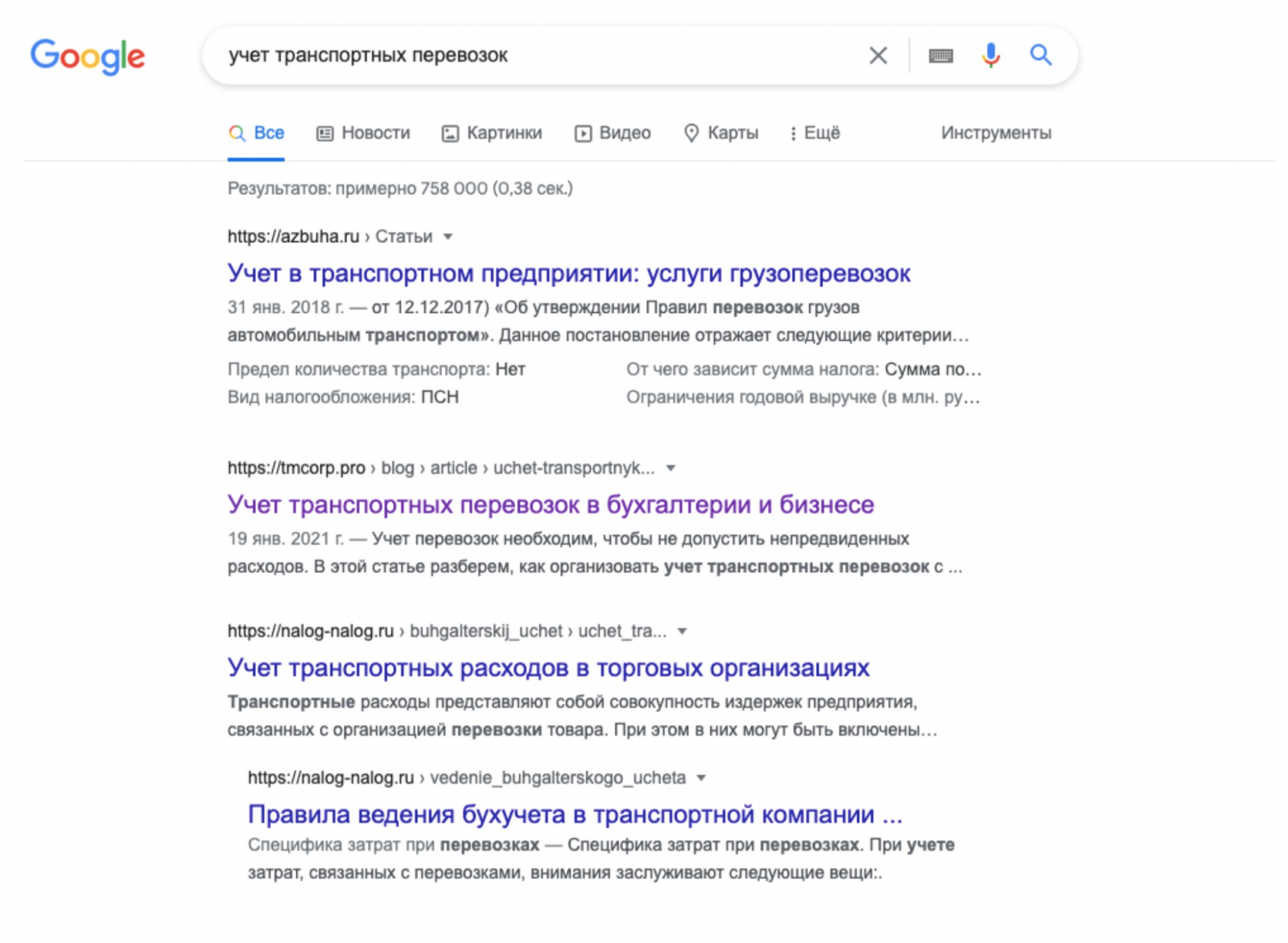Go to the Карты maps tab
This screenshot has height=943, width=1288.
point(721,133)
